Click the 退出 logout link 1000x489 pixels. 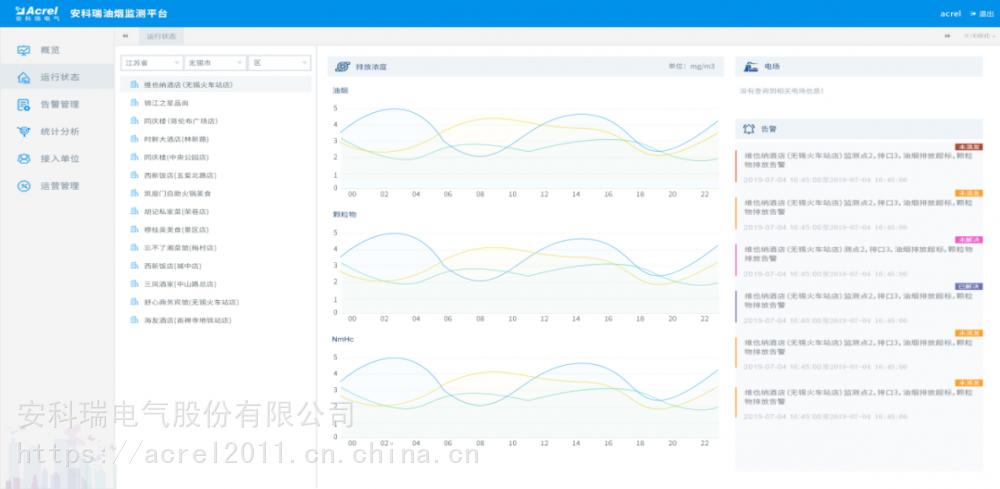[982, 13]
